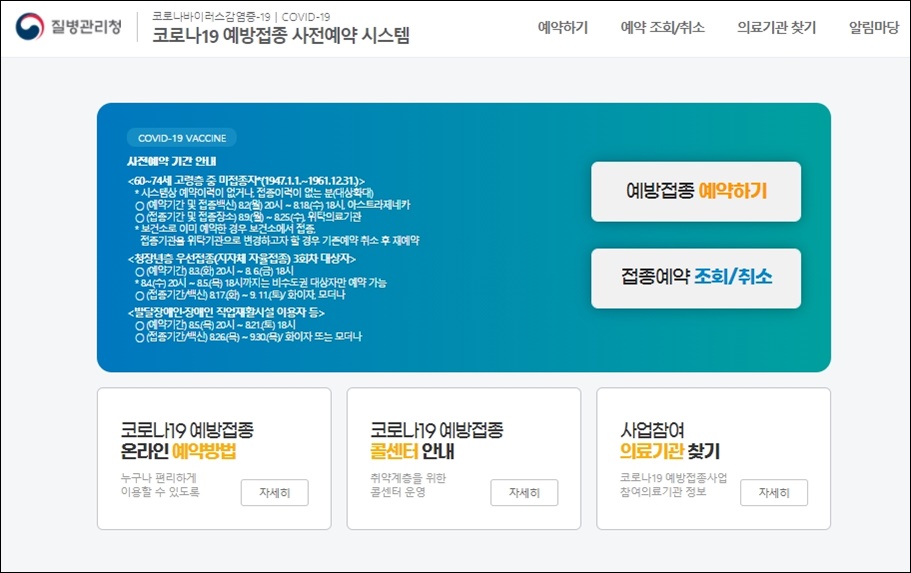Click the 사전예약 기간 안내 heading
Image resolution: width=911 pixels, height=573 pixels.
click(x=171, y=161)
